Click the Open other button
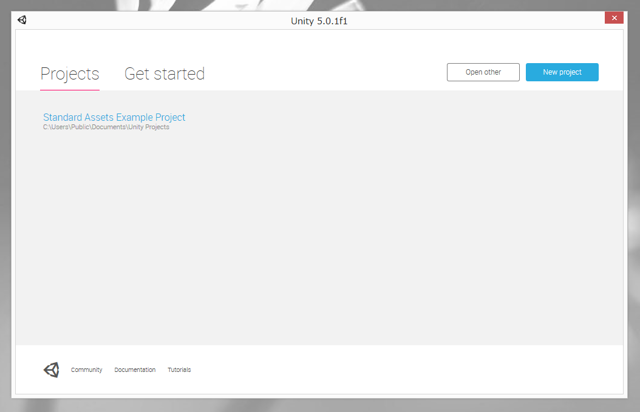 483,72
